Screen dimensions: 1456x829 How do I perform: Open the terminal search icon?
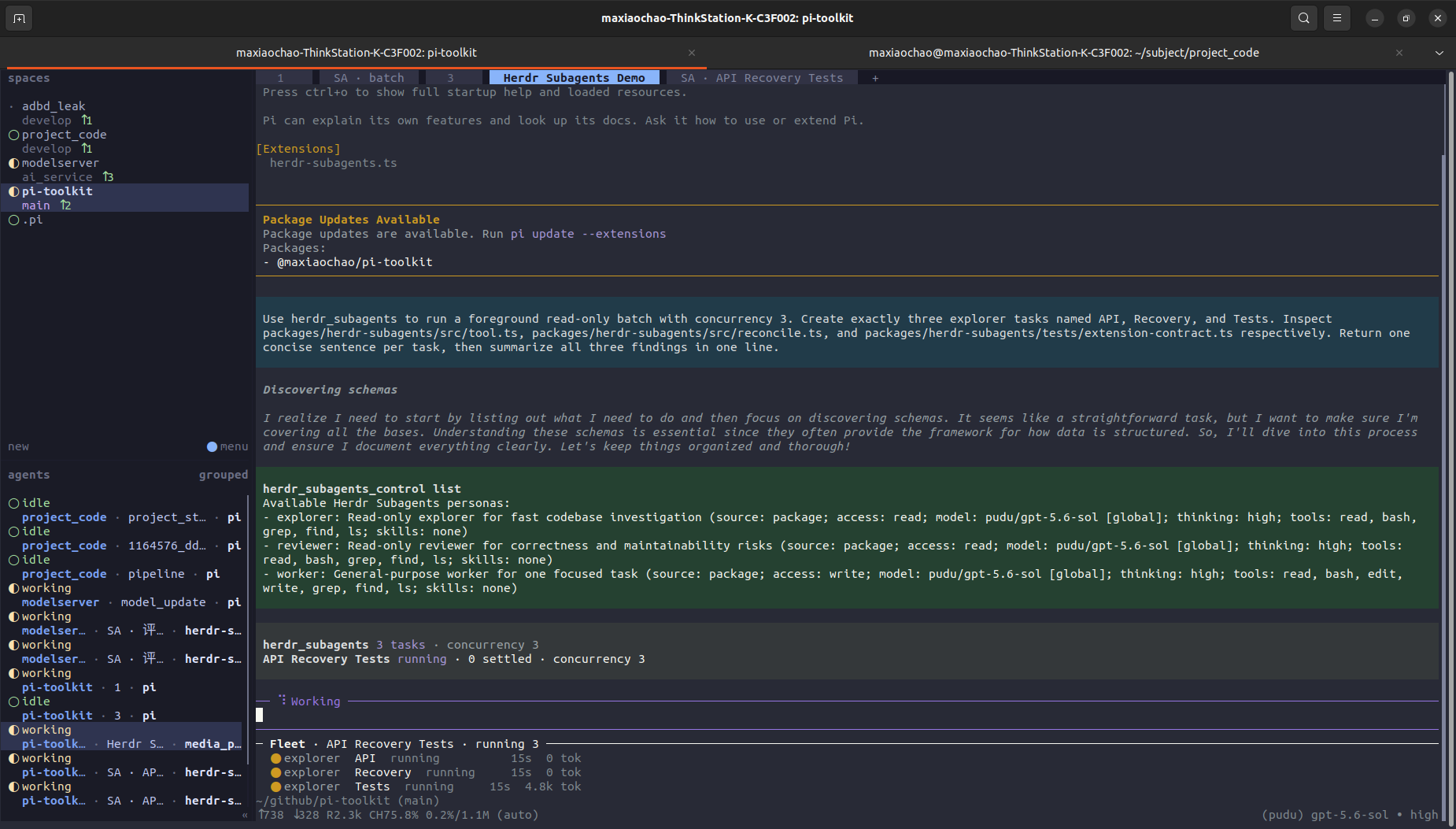[x=1304, y=18]
